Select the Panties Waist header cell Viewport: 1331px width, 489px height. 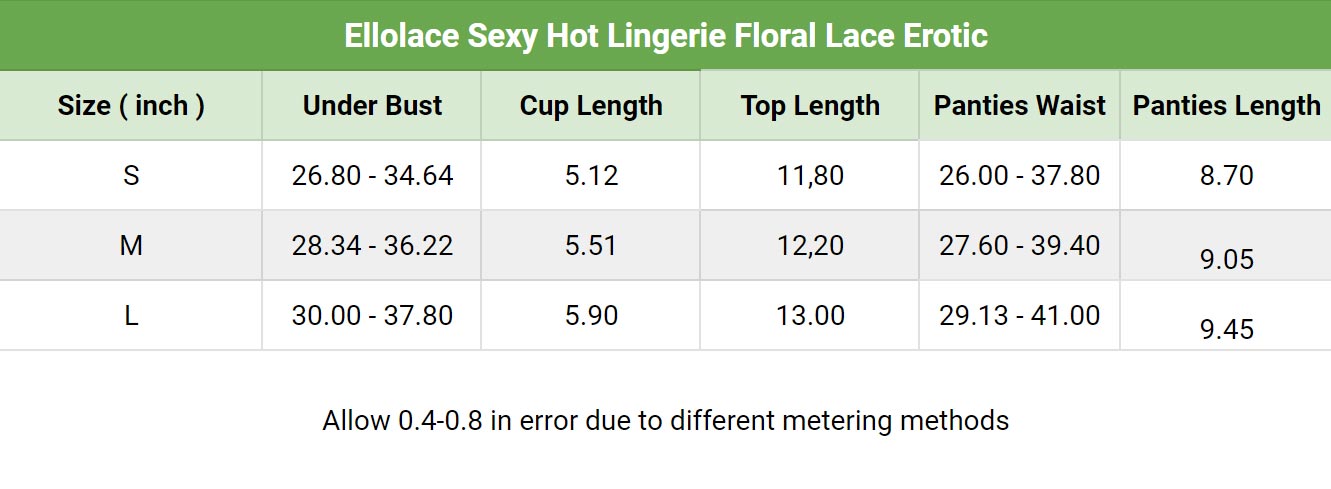[1020, 106]
